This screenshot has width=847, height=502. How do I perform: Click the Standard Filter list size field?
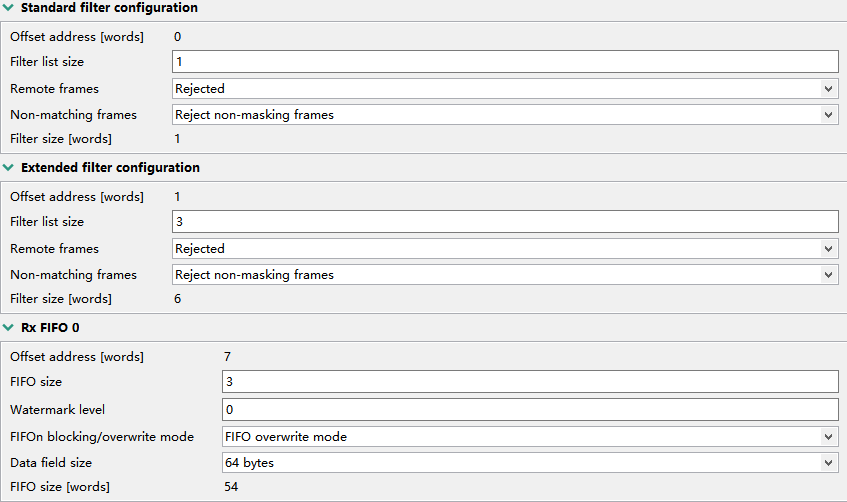click(504, 62)
